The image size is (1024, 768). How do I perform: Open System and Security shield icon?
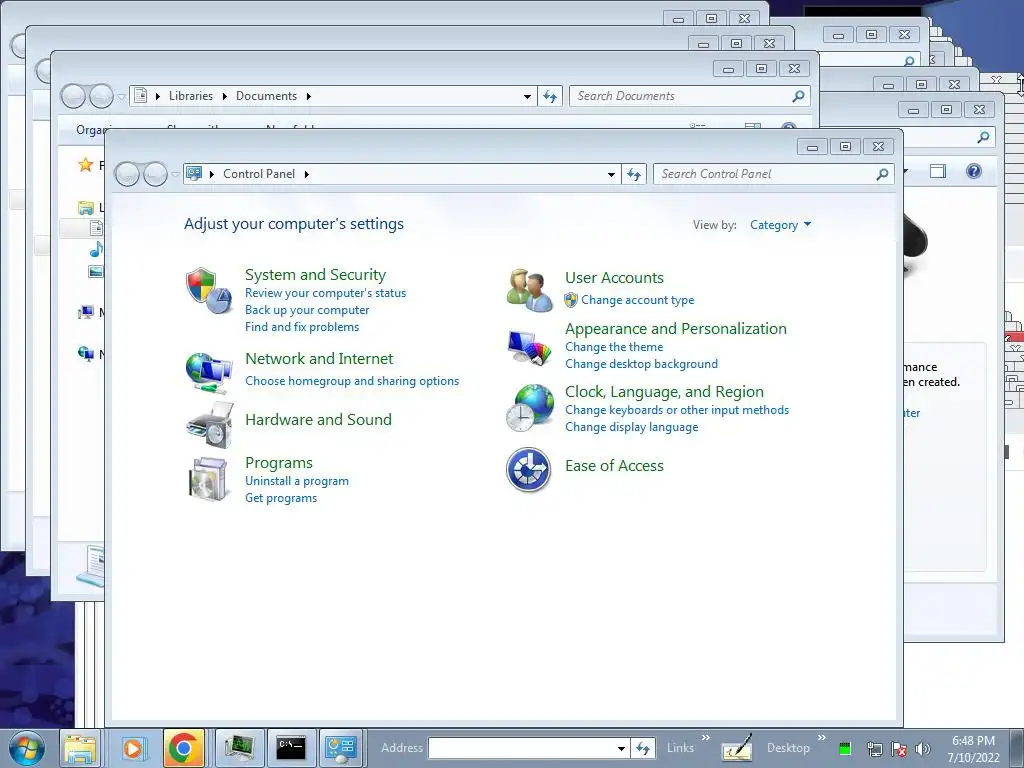tap(209, 291)
